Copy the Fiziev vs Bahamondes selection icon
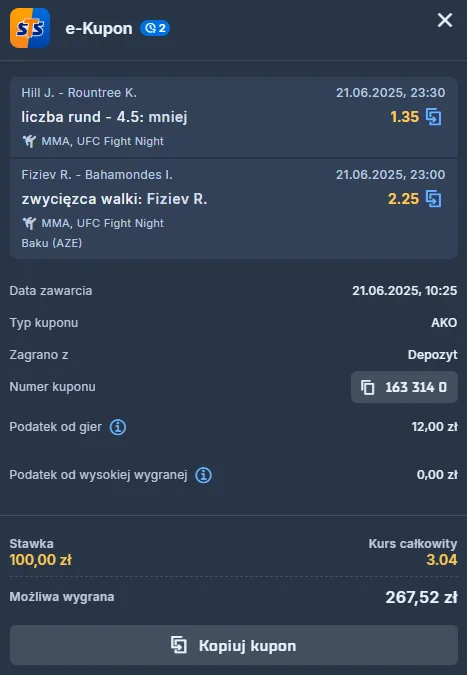This screenshot has width=467, height=675. (x=433, y=199)
